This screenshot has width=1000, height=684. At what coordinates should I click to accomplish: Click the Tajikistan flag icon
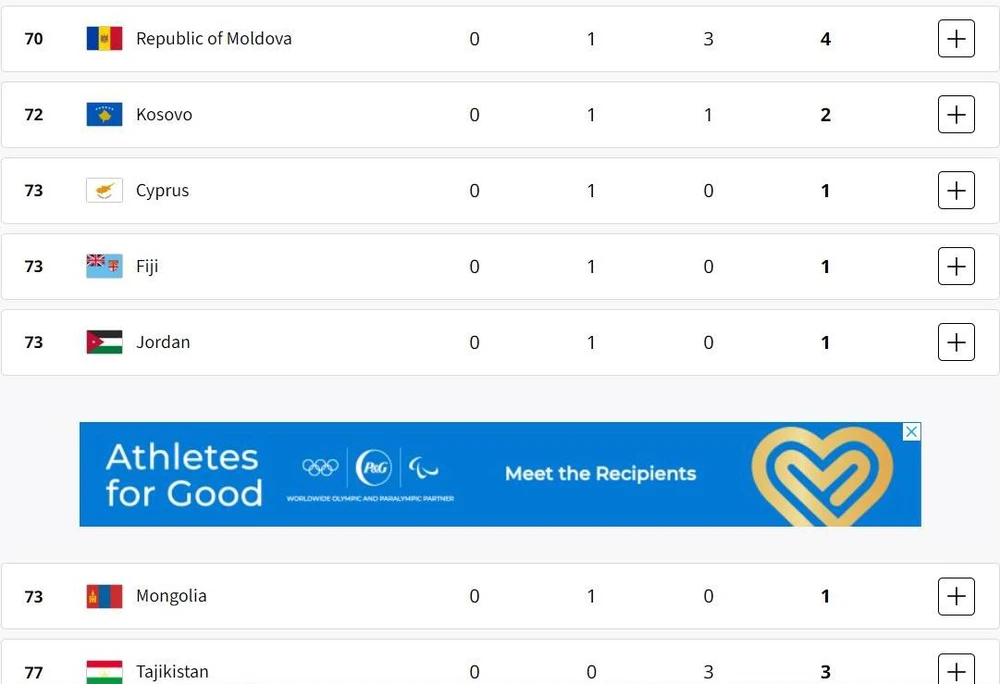[x=103, y=671]
